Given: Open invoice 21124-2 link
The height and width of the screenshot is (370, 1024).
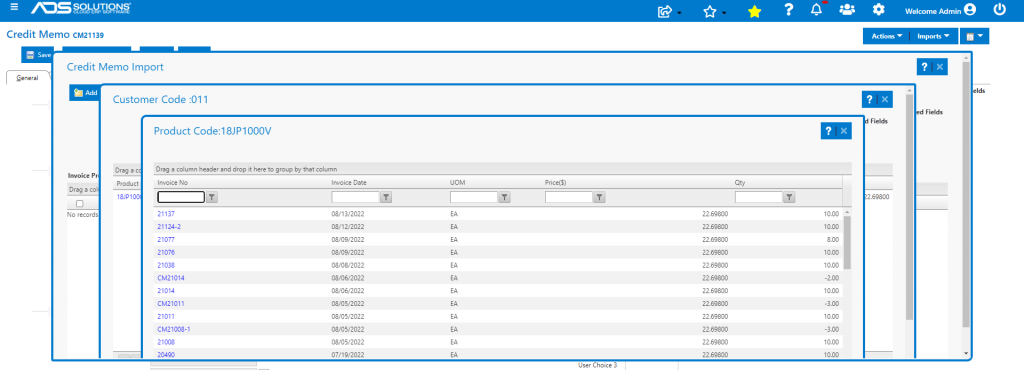Looking at the screenshot, I should 169,226.
